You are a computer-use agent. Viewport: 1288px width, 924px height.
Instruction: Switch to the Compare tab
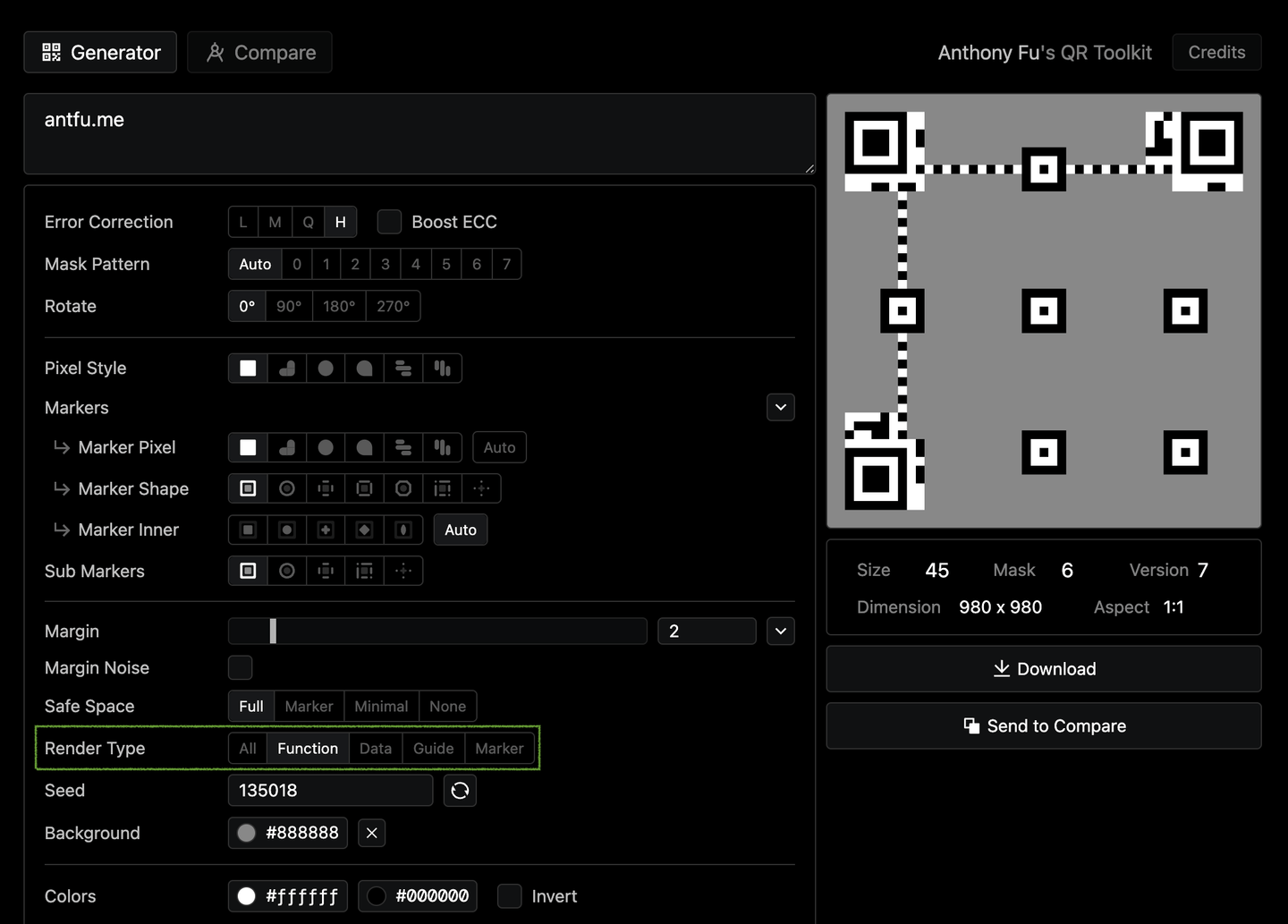point(259,53)
